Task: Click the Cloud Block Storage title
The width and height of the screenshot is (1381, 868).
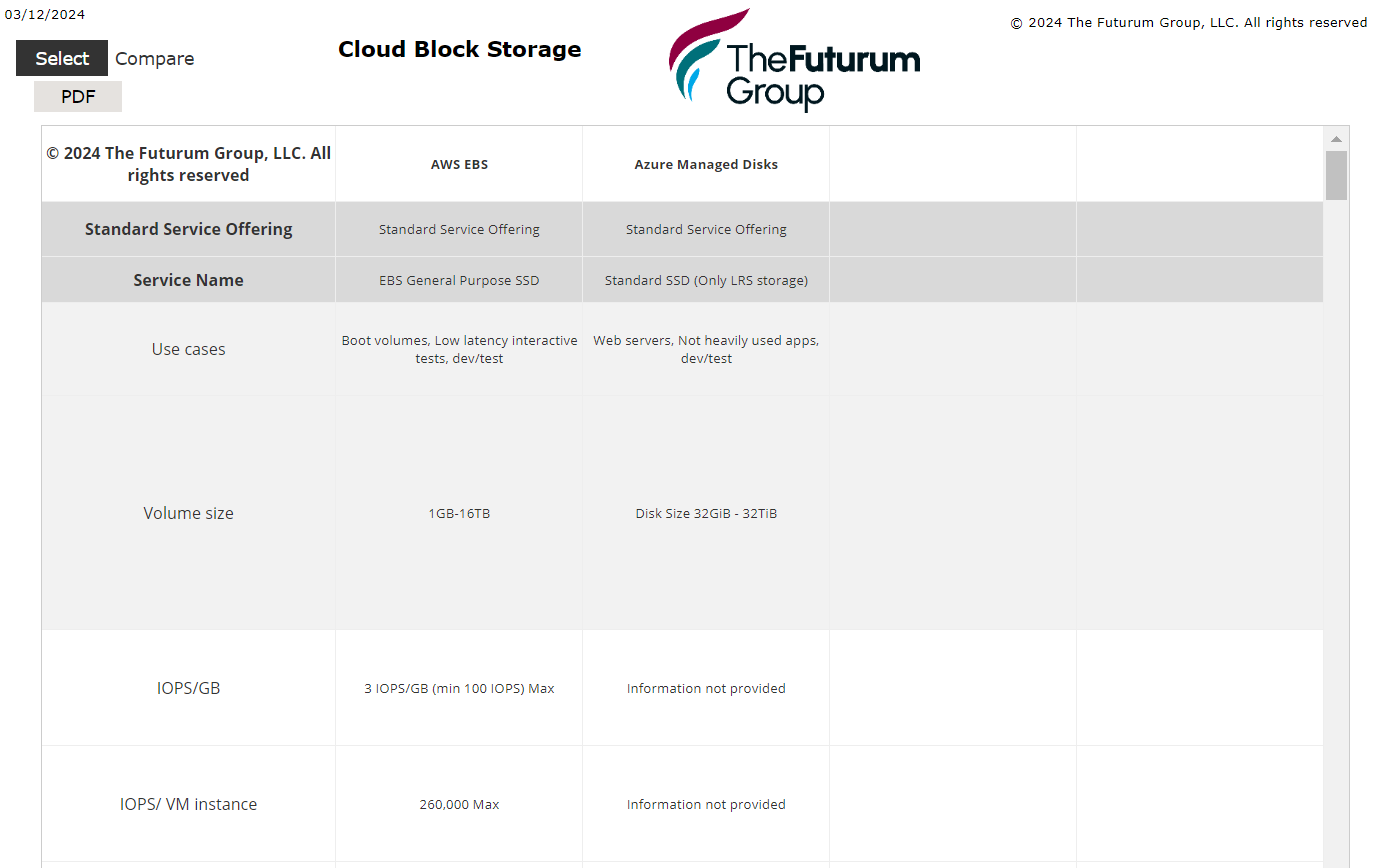Action: click(x=459, y=49)
